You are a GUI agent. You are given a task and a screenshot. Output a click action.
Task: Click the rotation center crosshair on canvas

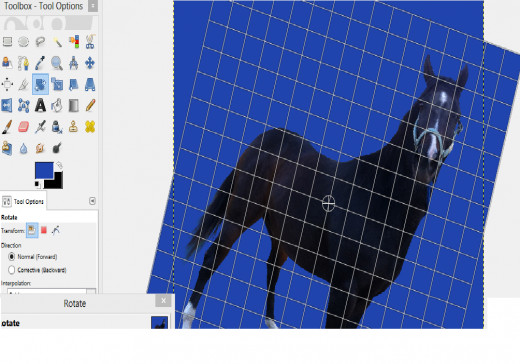coord(328,203)
